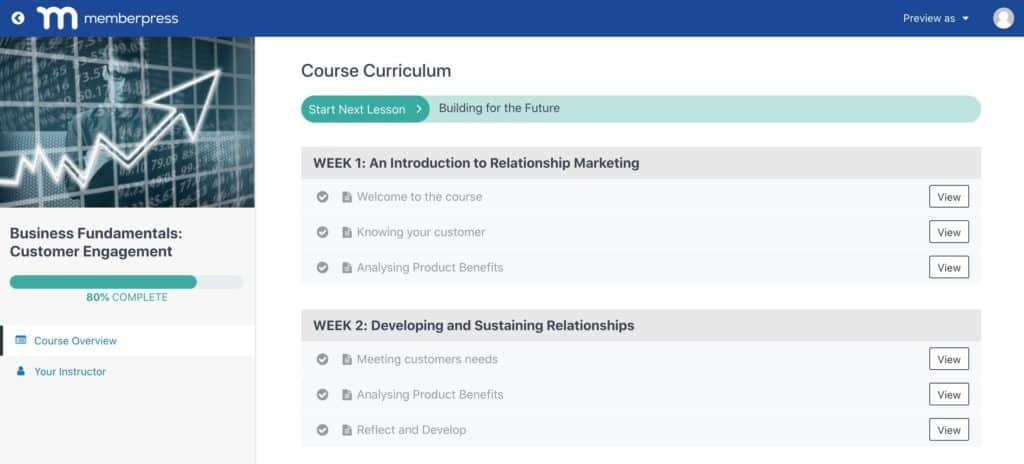Image resolution: width=1024 pixels, height=464 pixels.
Task: Click View button for Reflect and Develop
Action: [949, 430]
